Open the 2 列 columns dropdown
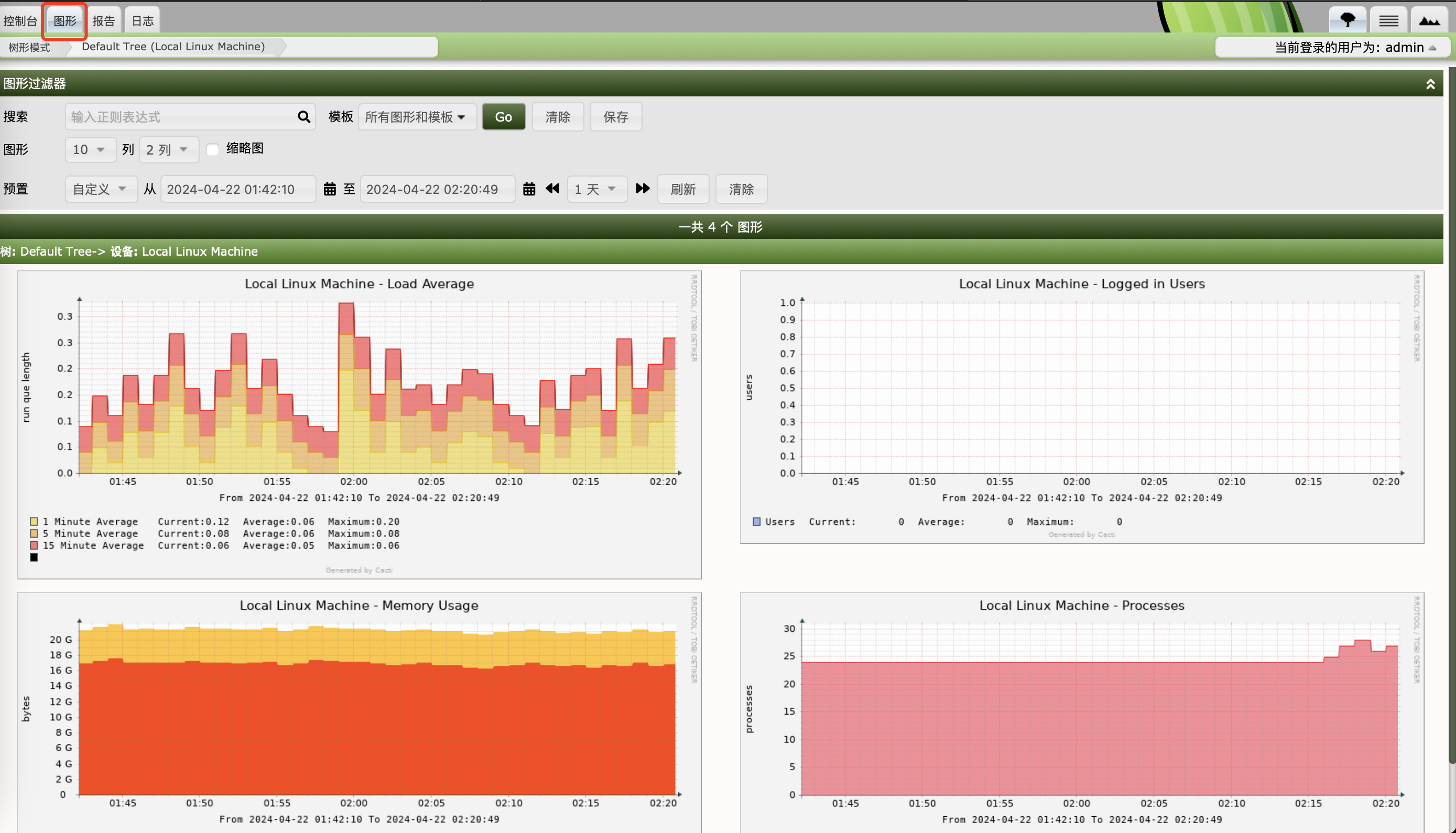 tap(168, 150)
